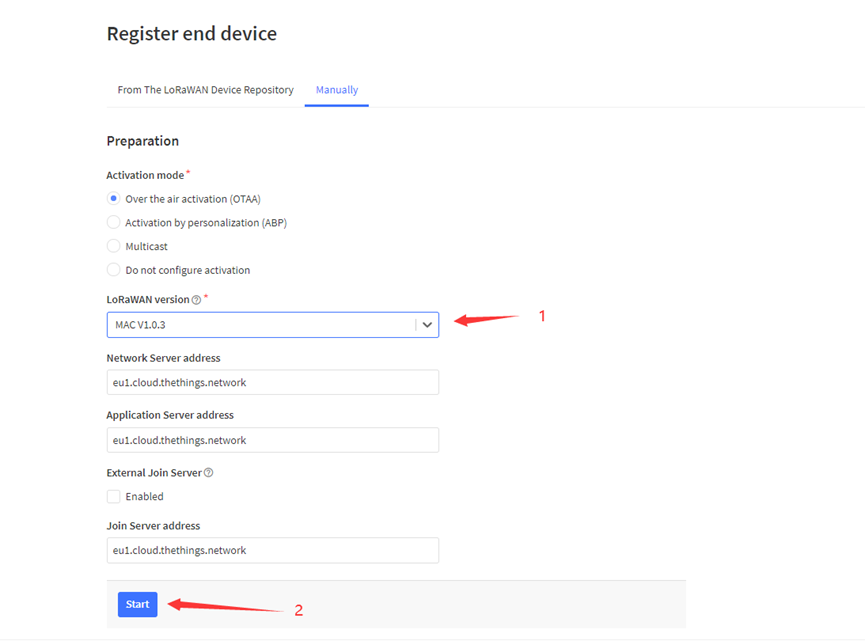Select the Manually tab
The image size is (865, 641).
(337, 90)
